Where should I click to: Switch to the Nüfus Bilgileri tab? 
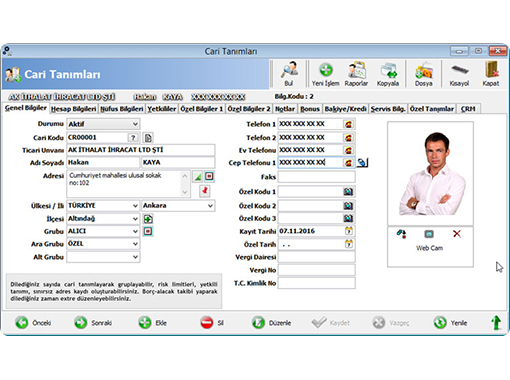tap(122, 109)
